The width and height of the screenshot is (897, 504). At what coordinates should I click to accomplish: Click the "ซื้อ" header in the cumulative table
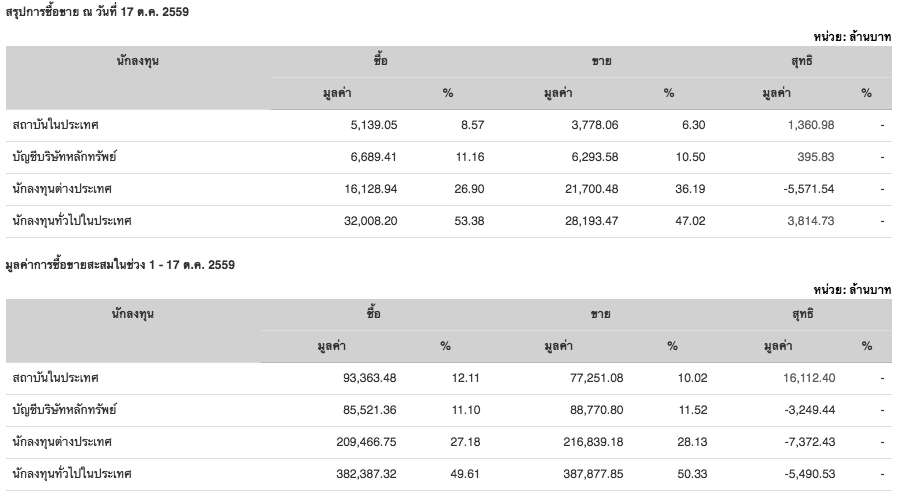pyautogui.click(x=379, y=314)
